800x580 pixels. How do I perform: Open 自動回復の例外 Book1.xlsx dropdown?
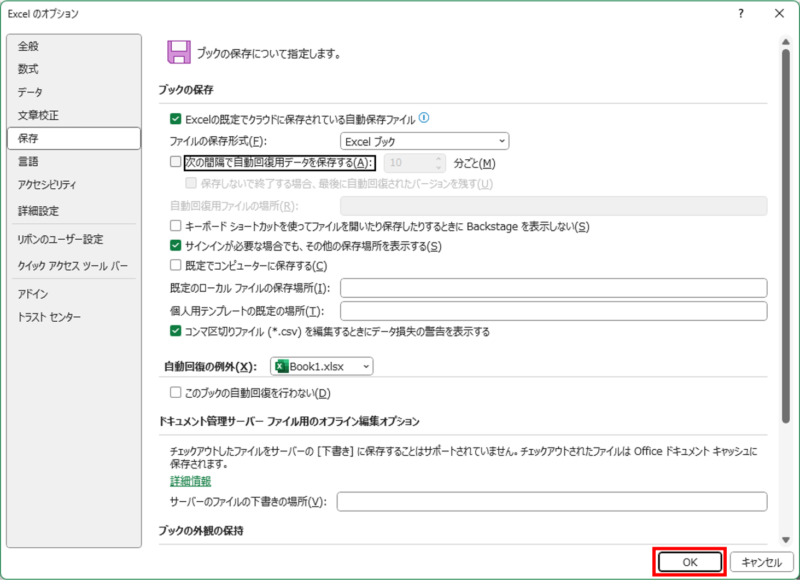point(321,366)
